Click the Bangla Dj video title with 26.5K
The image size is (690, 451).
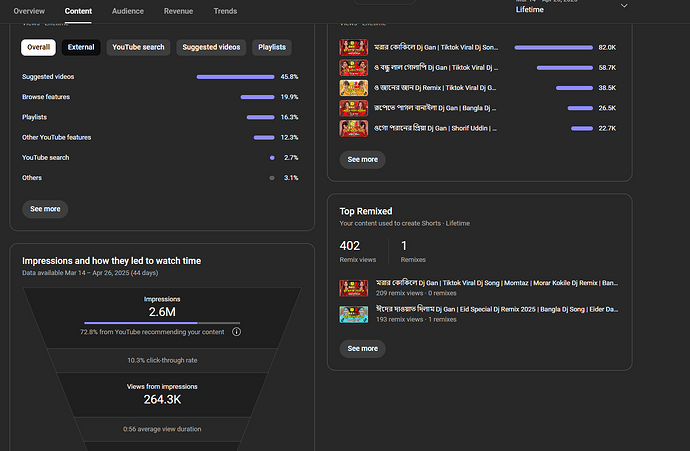pyautogui.click(x=435, y=108)
